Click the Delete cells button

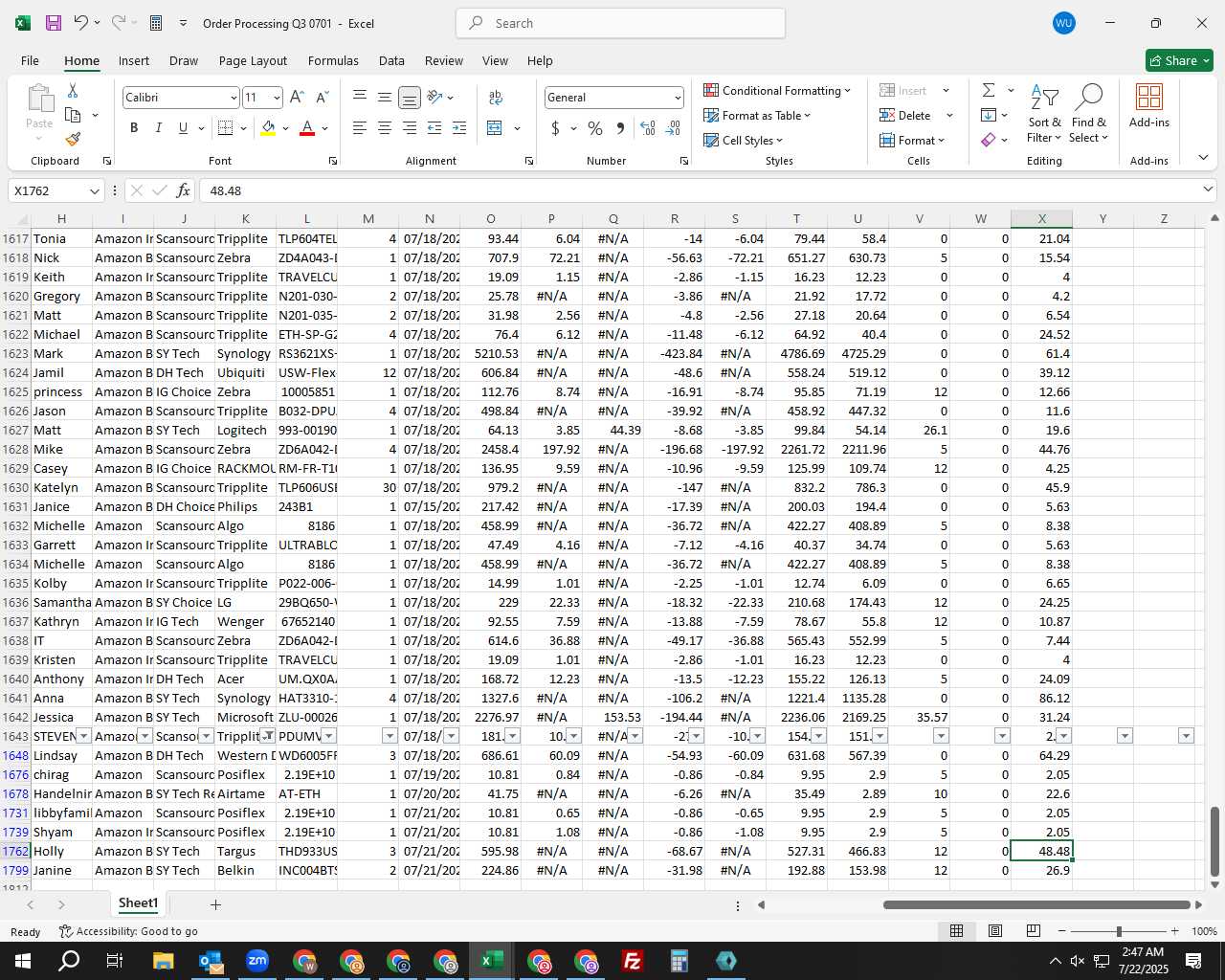coord(905,115)
